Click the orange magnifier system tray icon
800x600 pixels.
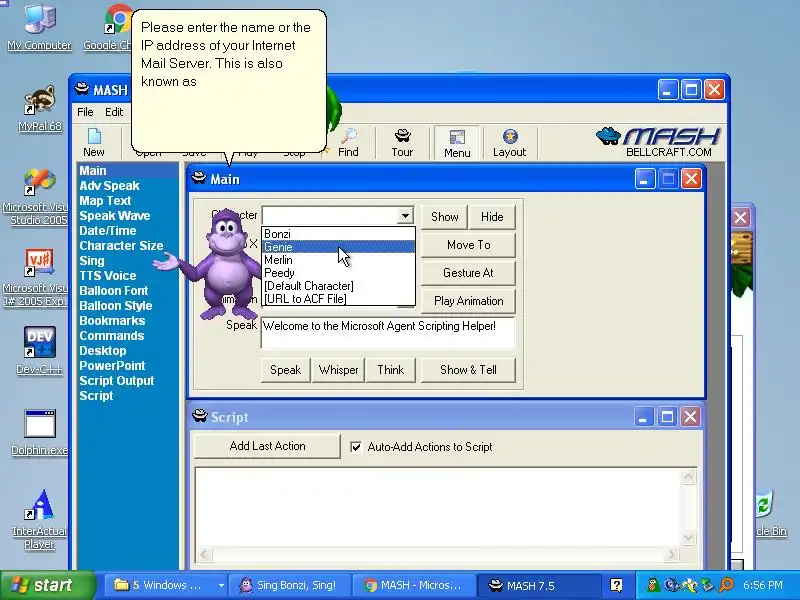pyautogui.click(x=726, y=585)
